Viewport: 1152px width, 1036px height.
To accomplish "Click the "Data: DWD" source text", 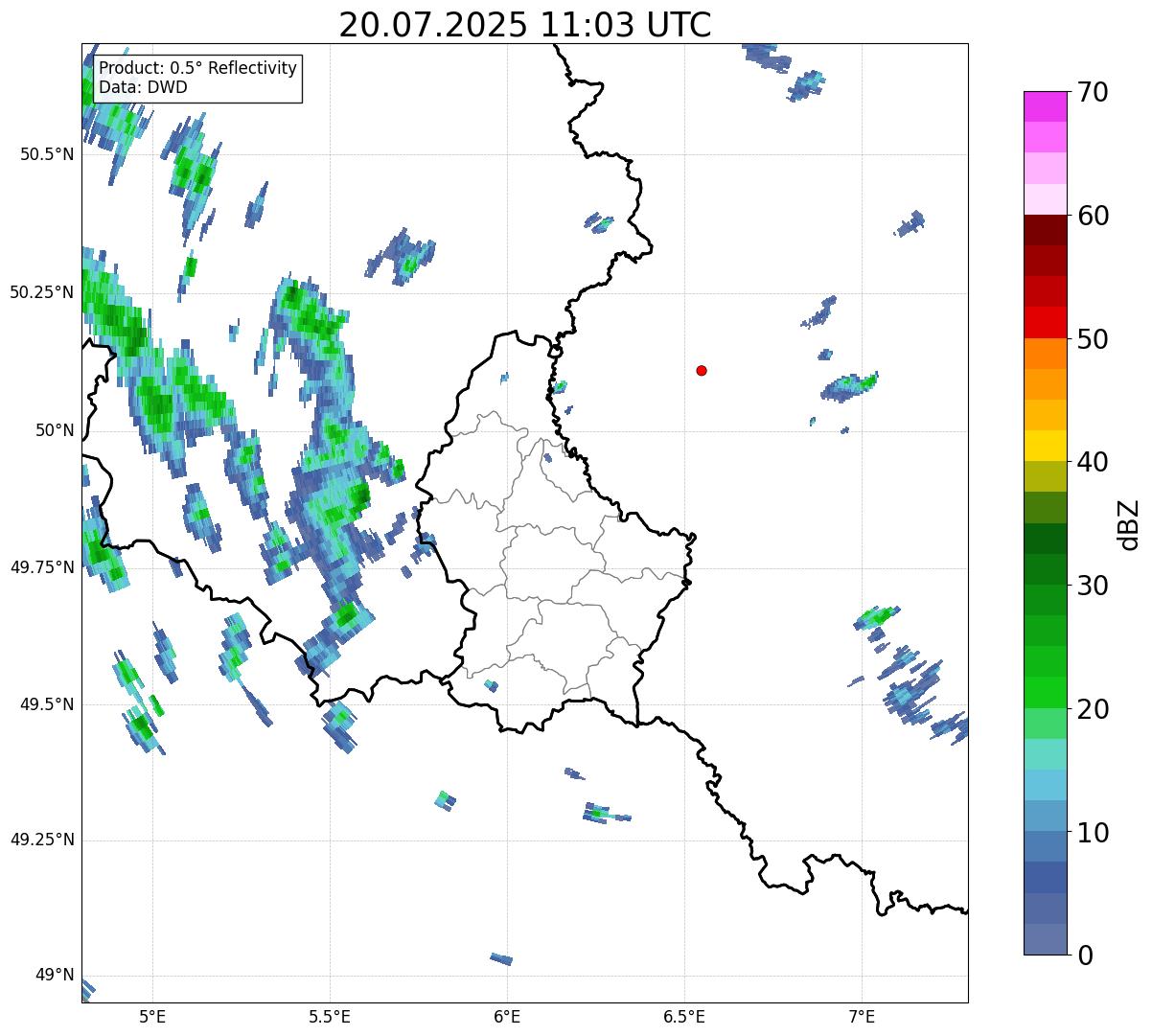I will point(144,87).
